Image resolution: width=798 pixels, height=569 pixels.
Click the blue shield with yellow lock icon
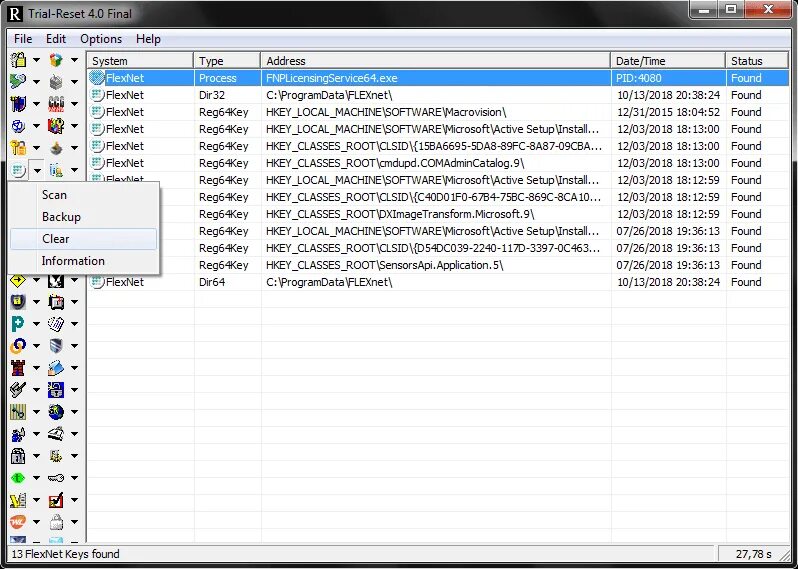pos(18,302)
